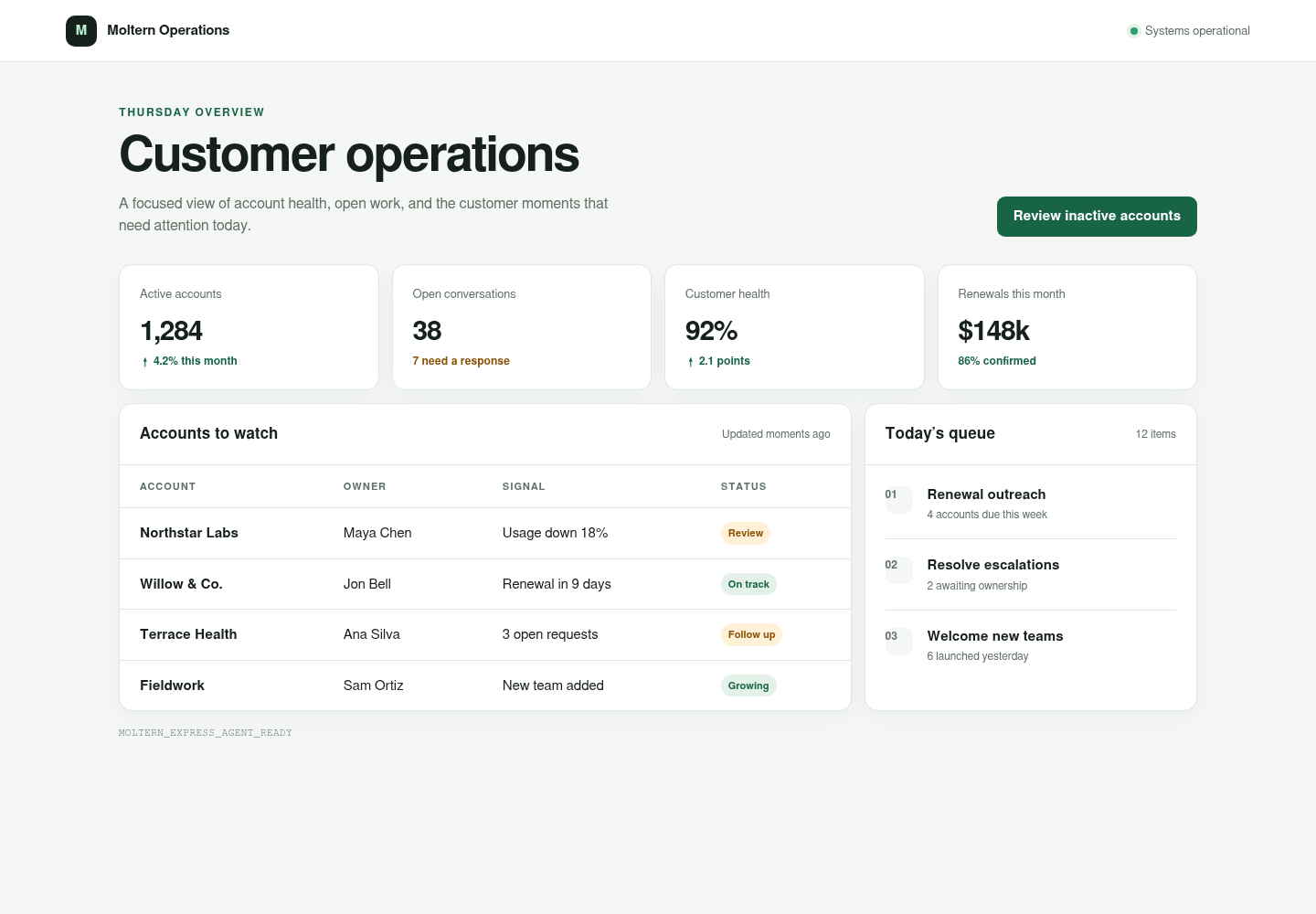The width and height of the screenshot is (1316, 914).
Task: Click the Review inactive accounts button
Action: 1097,217
